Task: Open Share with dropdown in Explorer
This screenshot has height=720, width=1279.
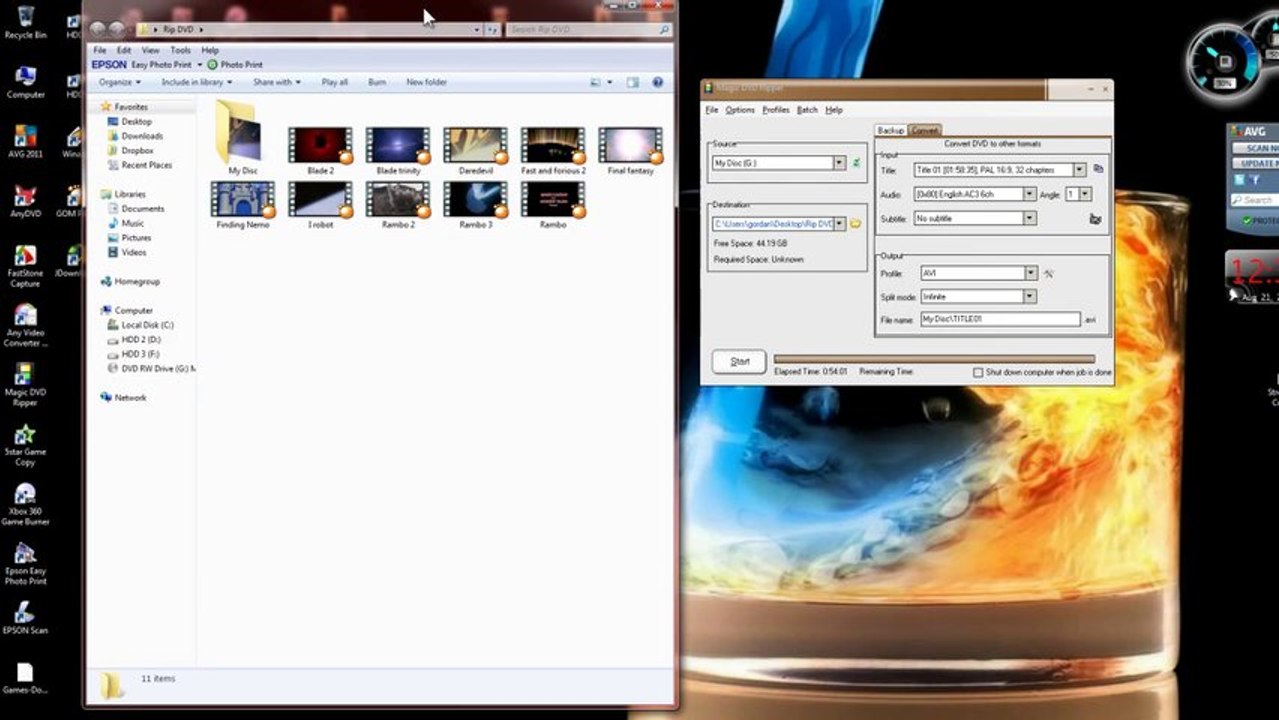Action: [x=276, y=82]
